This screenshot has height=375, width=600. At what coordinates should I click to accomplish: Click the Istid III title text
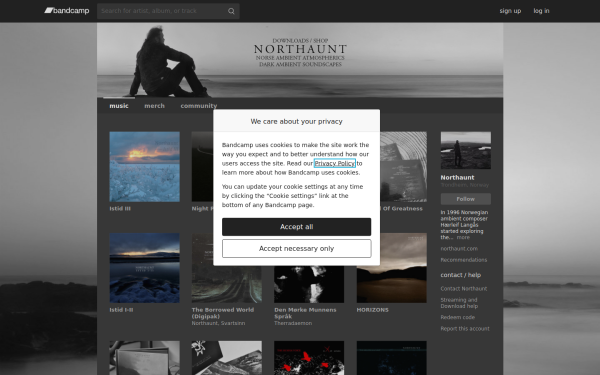coord(120,209)
